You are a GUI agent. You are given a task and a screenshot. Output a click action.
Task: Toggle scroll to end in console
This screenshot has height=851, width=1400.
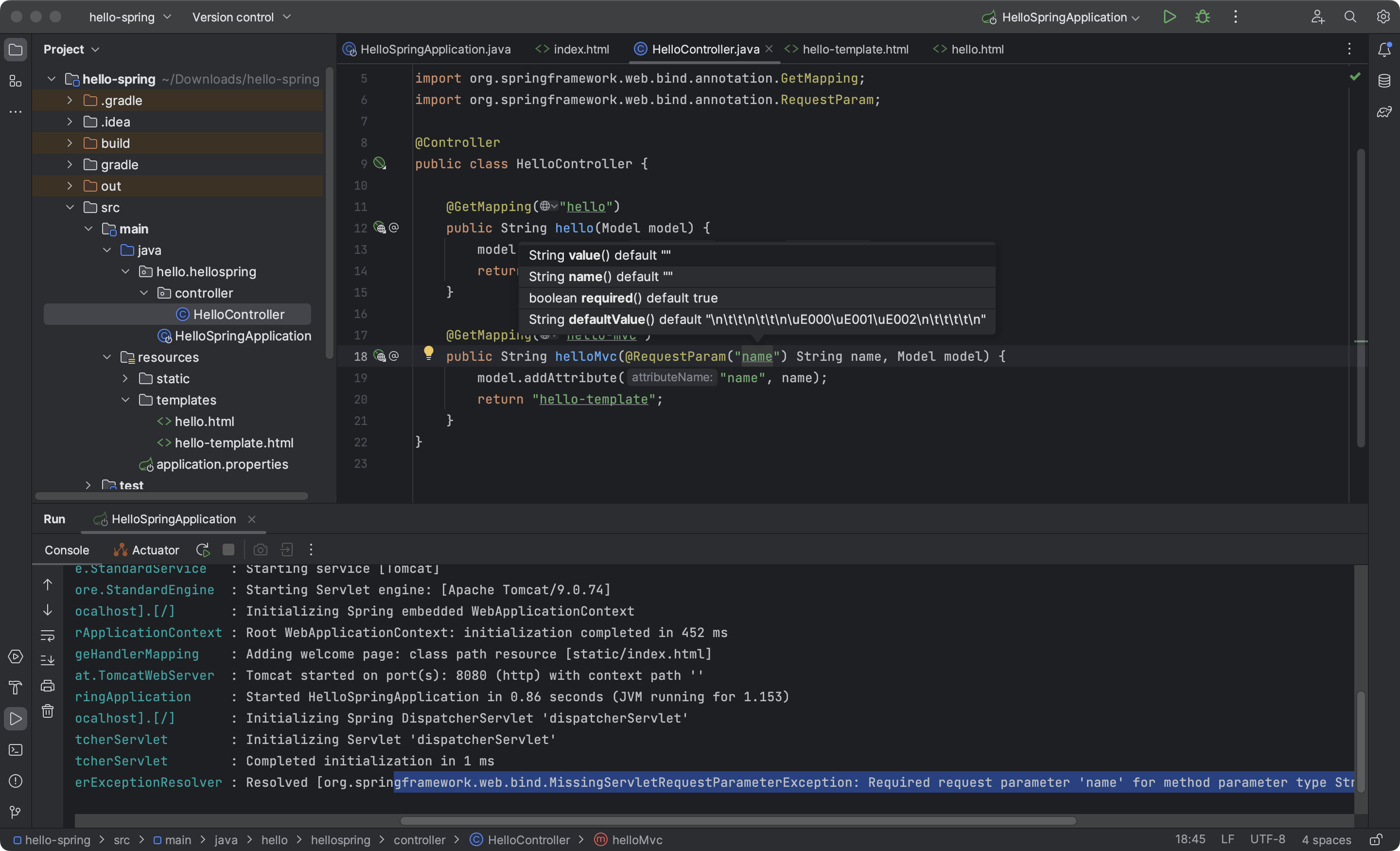[48, 660]
